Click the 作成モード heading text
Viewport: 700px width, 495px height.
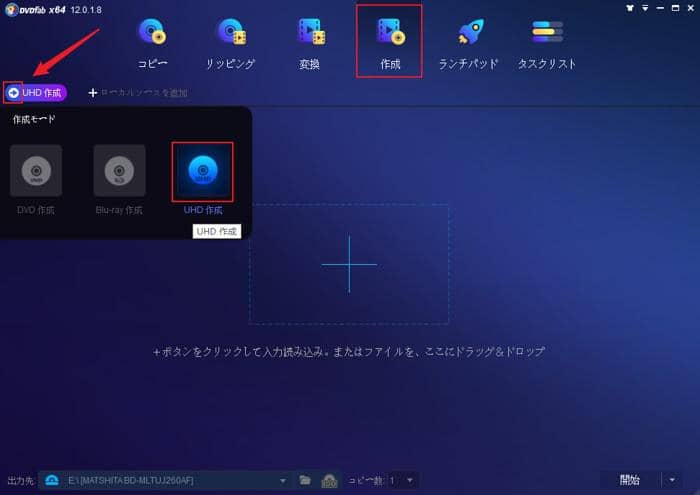[34, 119]
